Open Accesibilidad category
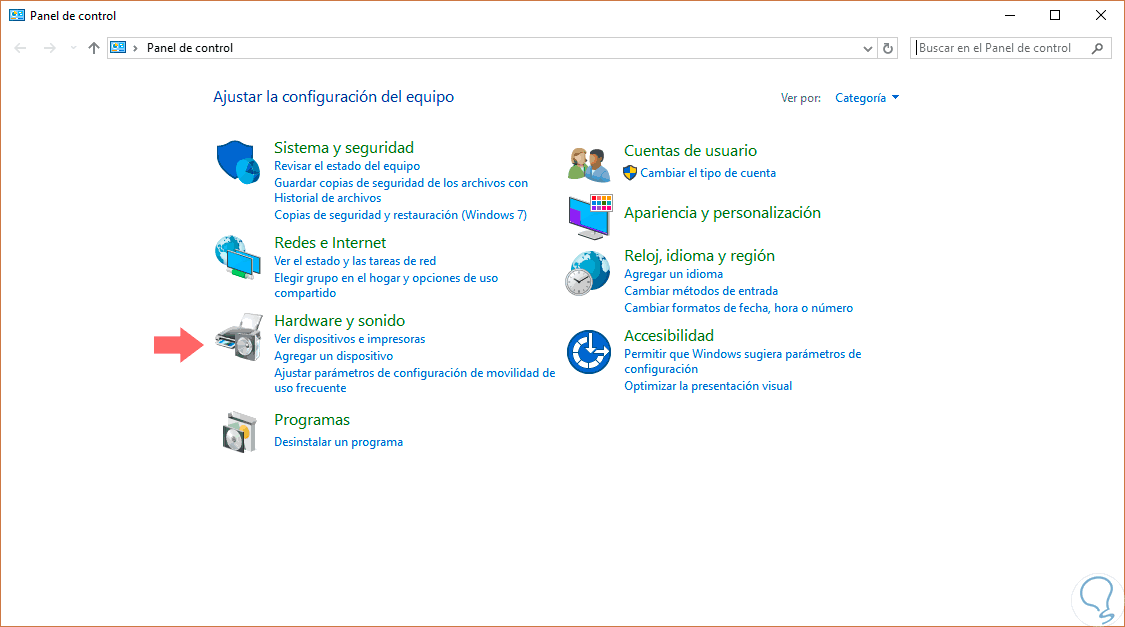 coord(669,335)
